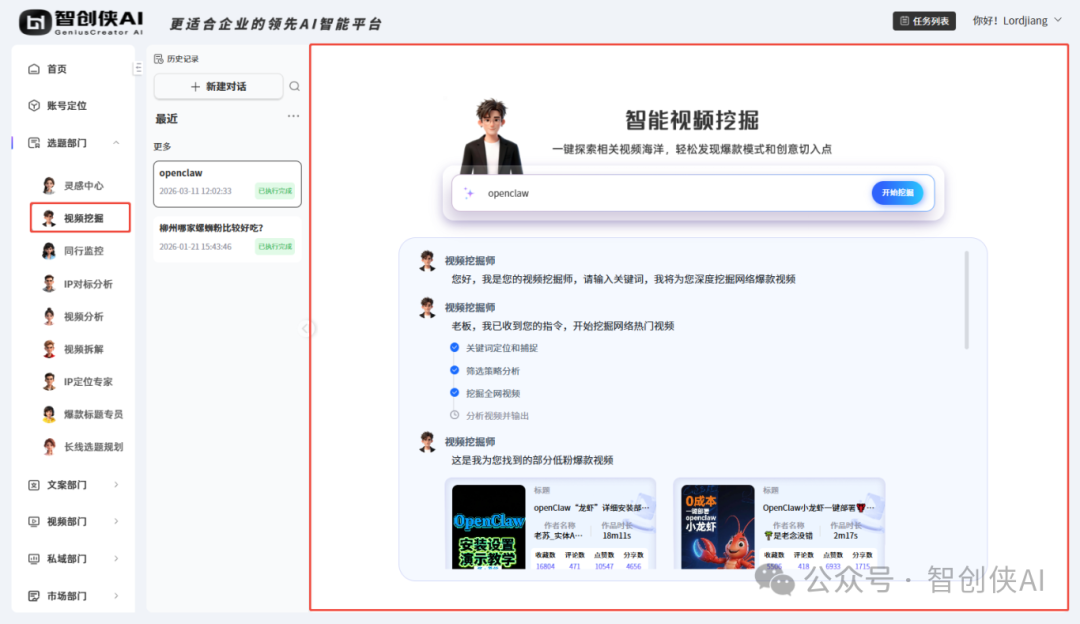Collapse the 选题部门 chevron
Screen dimensions: 1080x624
point(116,143)
